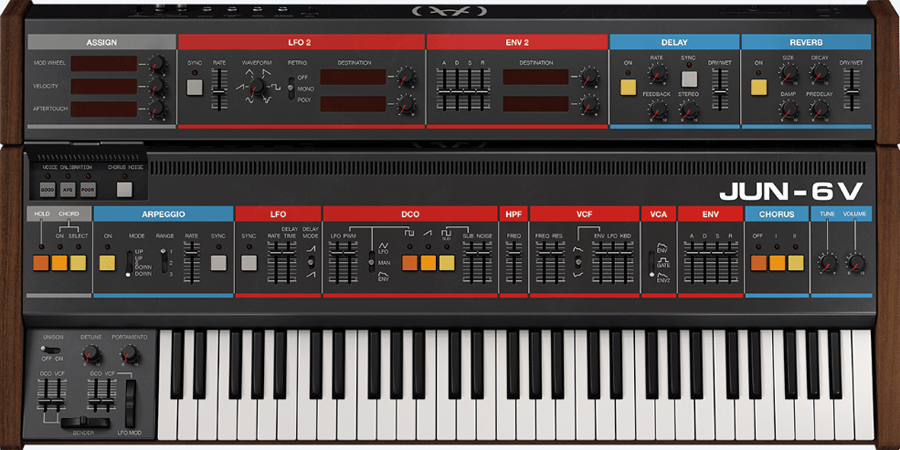Image resolution: width=900 pixels, height=450 pixels.
Task: Click the VOLUME knob
Action: [x=856, y=263]
